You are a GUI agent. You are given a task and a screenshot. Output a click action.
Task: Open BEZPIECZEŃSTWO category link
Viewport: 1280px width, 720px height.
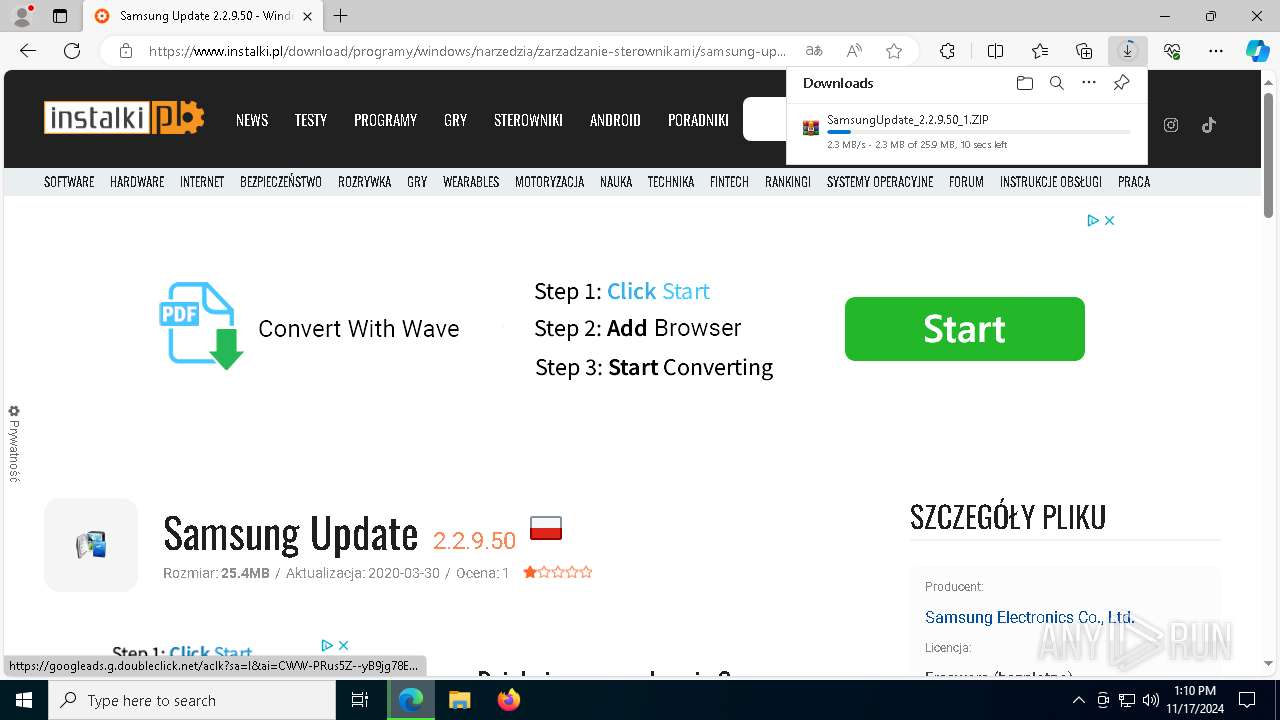pyautogui.click(x=281, y=182)
